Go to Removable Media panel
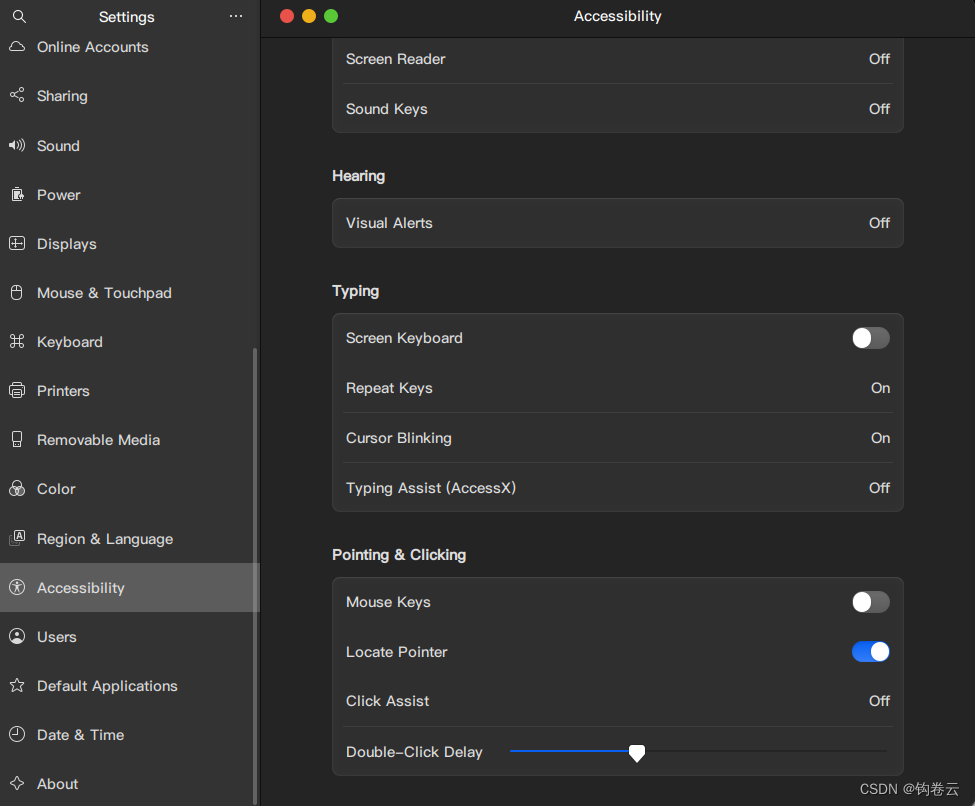This screenshot has width=975, height=806. click(x=130, y=440)
